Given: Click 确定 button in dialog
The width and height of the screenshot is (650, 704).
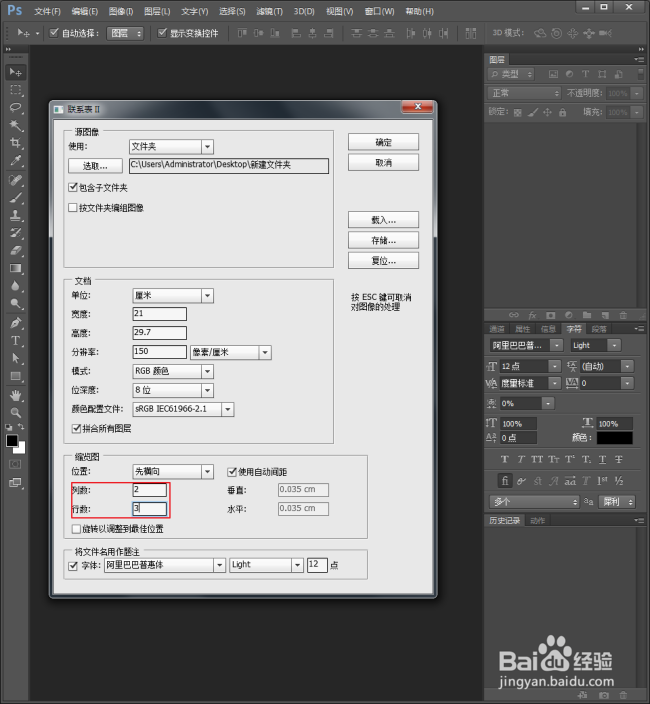Looking at the screenshot, I should [383, 142].
